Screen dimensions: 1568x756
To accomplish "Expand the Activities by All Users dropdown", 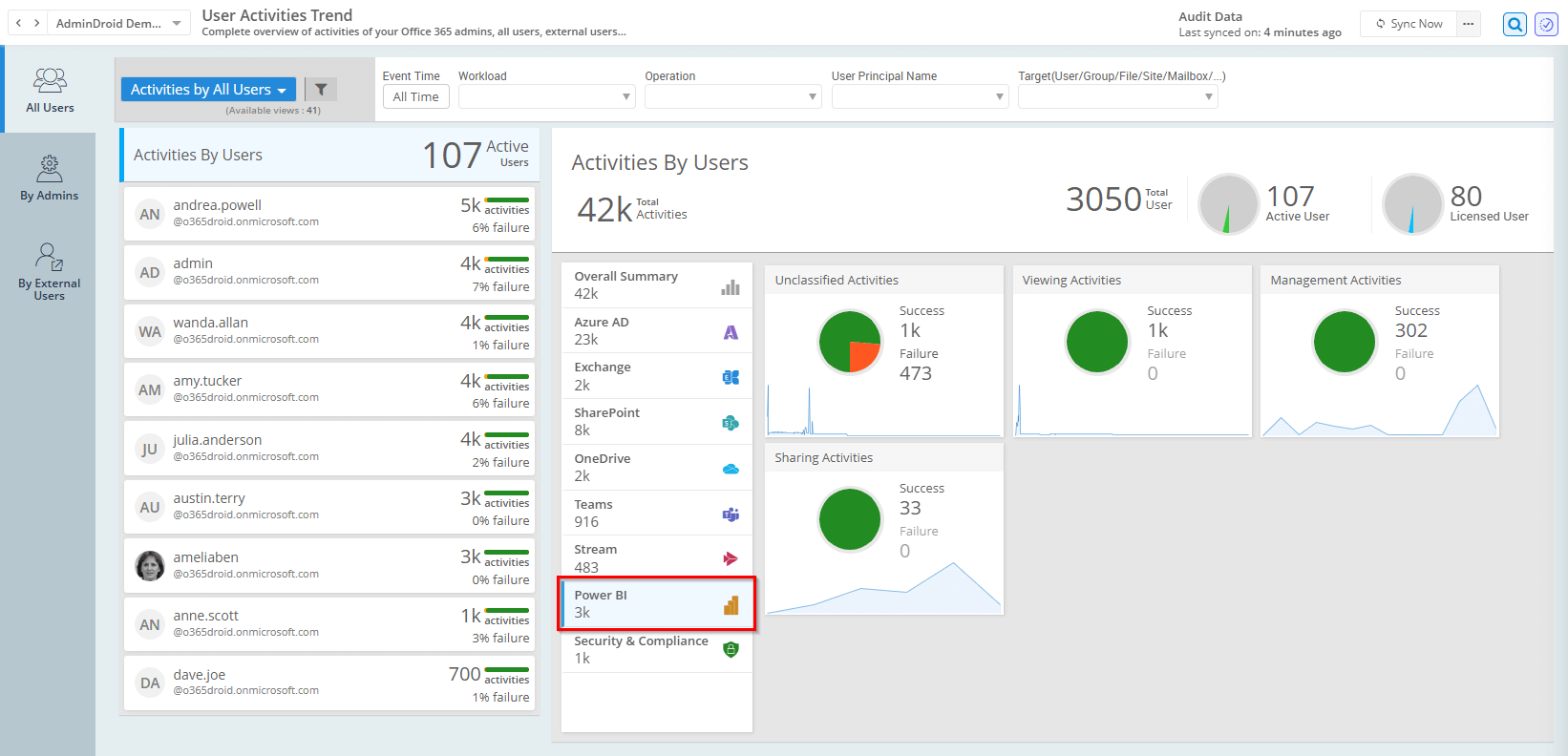I will point(208,90).
